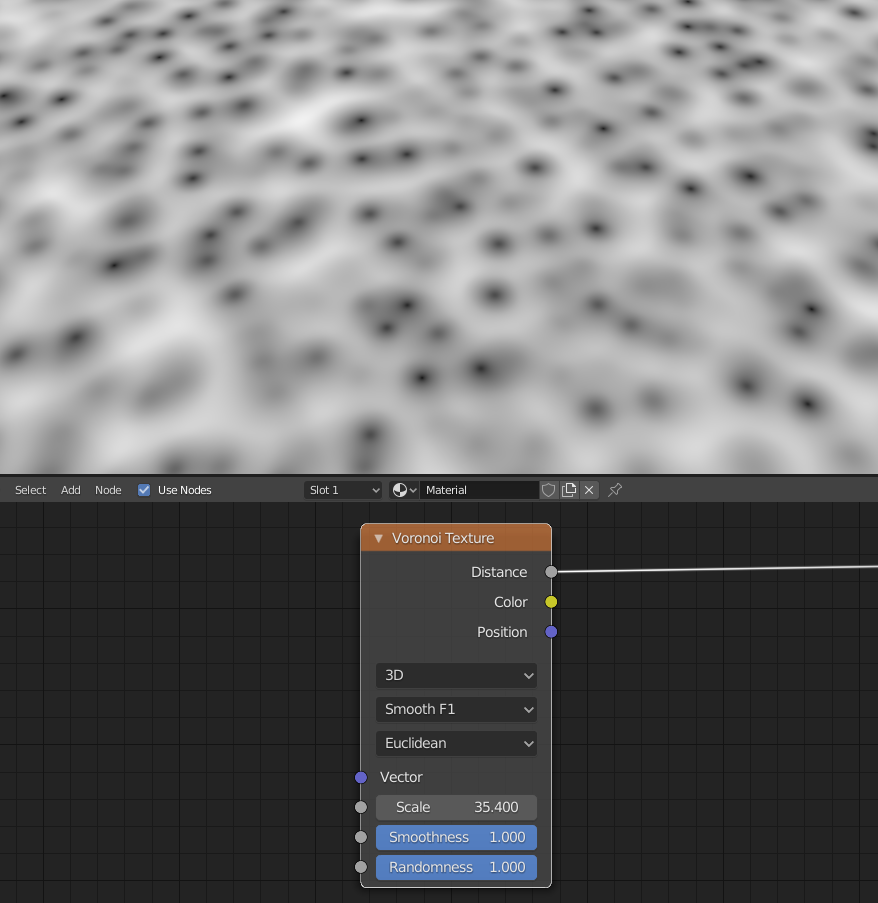The height and width of the screenshot is (903, 878).
Task: Click the Distance output socket
Action: 551,572
